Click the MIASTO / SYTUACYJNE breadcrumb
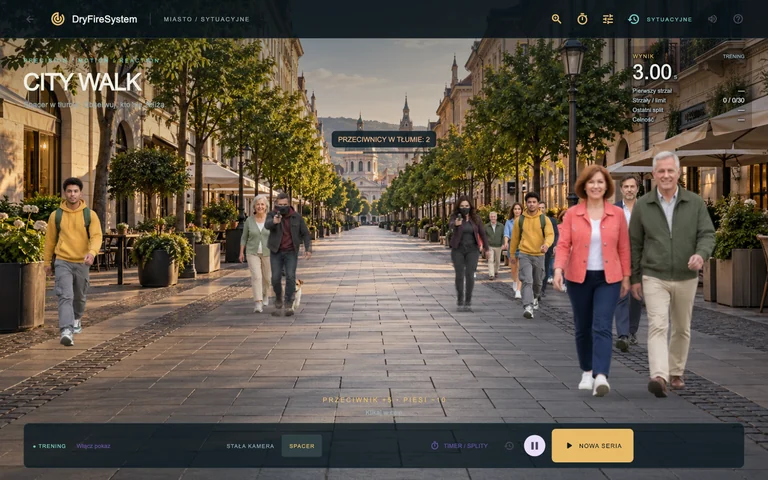Viewport: 768px width, 480px height. coord(206,19)
